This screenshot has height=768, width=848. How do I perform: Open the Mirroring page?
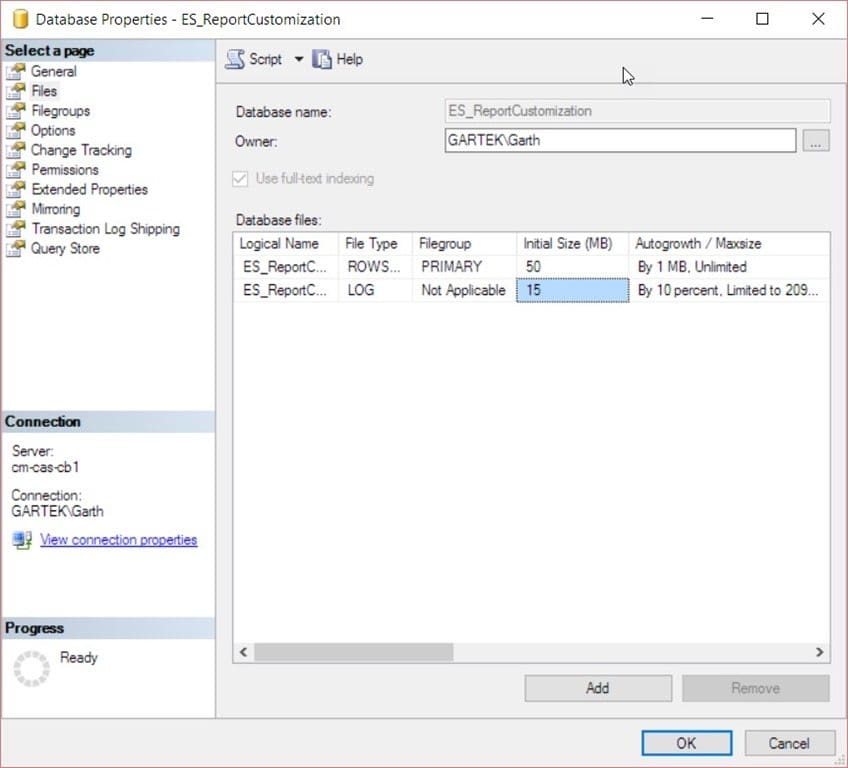[x=56, y=209]
